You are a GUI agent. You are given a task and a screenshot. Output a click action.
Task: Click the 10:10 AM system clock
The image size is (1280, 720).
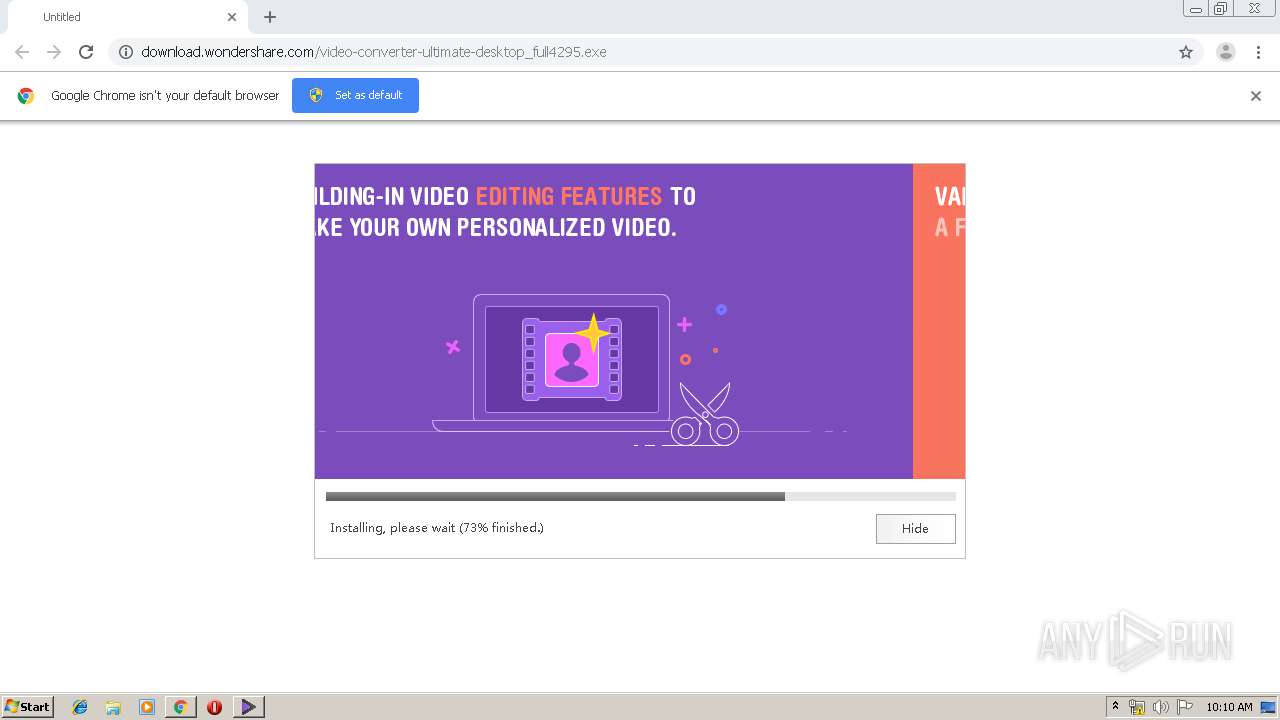point(1229,707)
